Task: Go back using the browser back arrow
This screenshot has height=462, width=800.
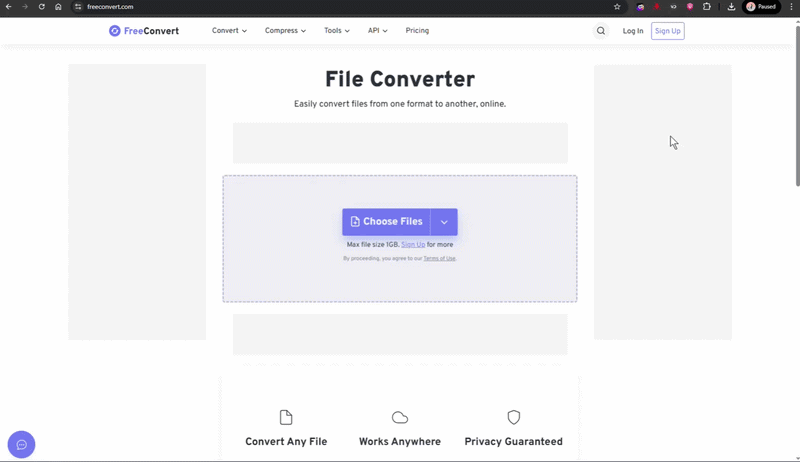Action: click(9, 7)
